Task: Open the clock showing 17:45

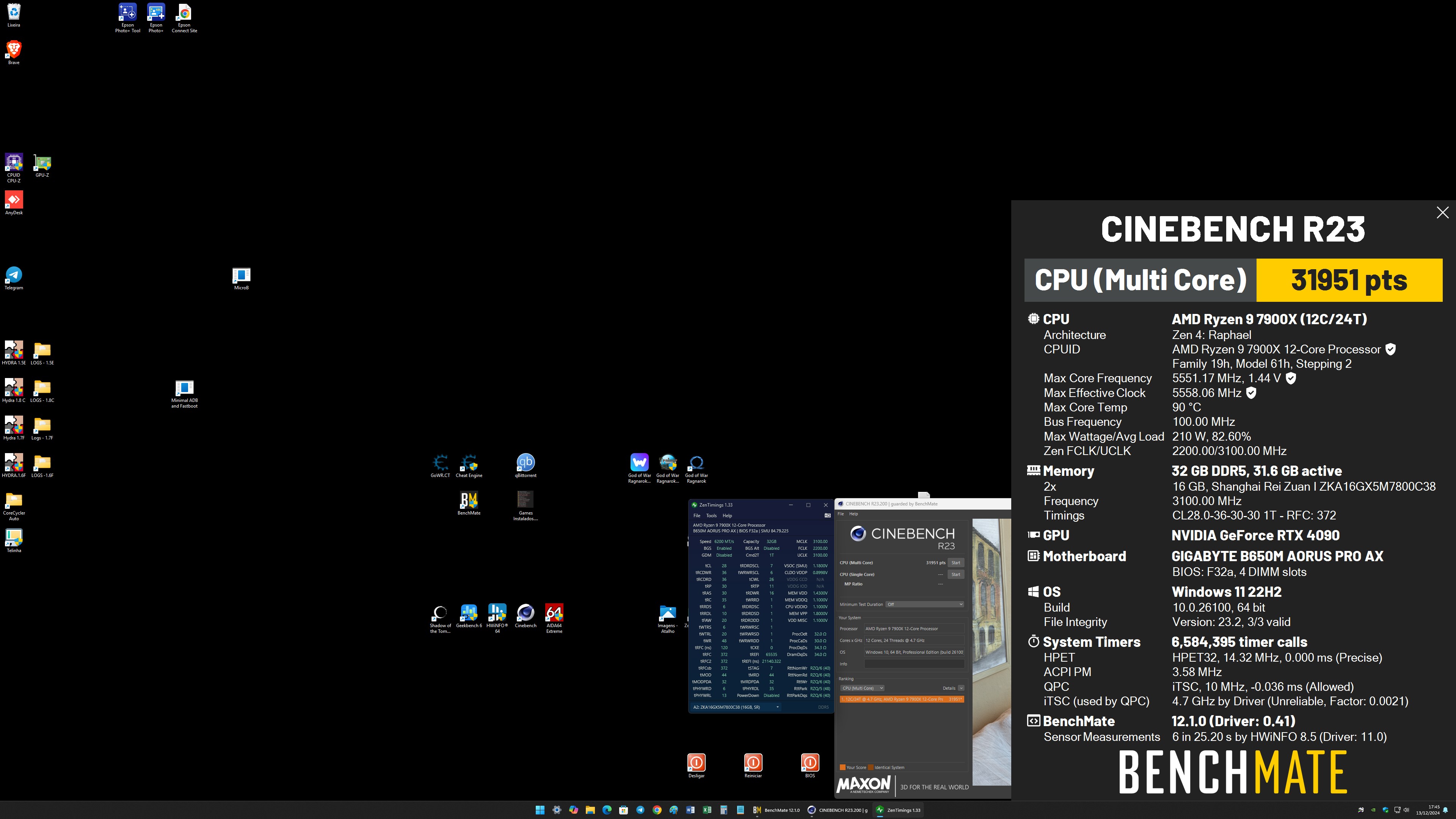Action: [x=1427, y=810]
